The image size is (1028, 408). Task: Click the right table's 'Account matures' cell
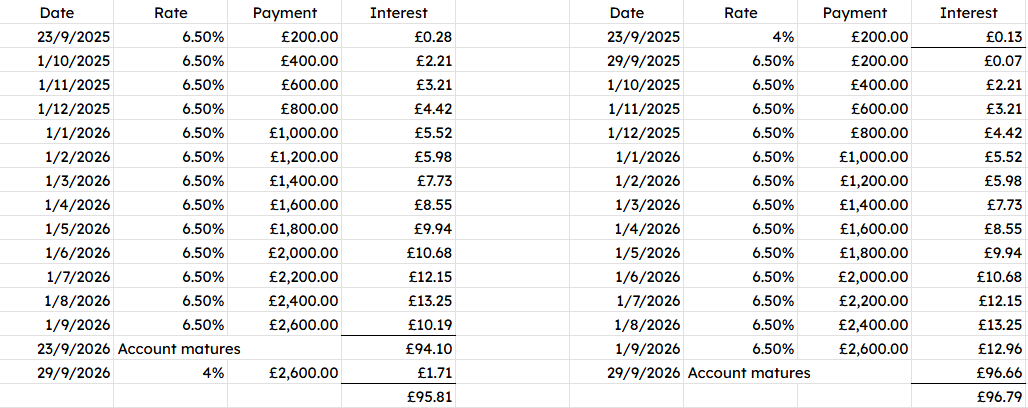pyautogui.click(x=749, y=373)
